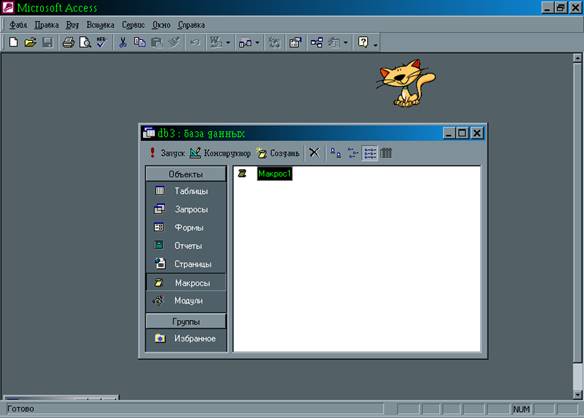The height and width of the screenshot is (418, 584).
Task: Open the Файл menu
Action: pyautogui.click(x=18, y=25)
